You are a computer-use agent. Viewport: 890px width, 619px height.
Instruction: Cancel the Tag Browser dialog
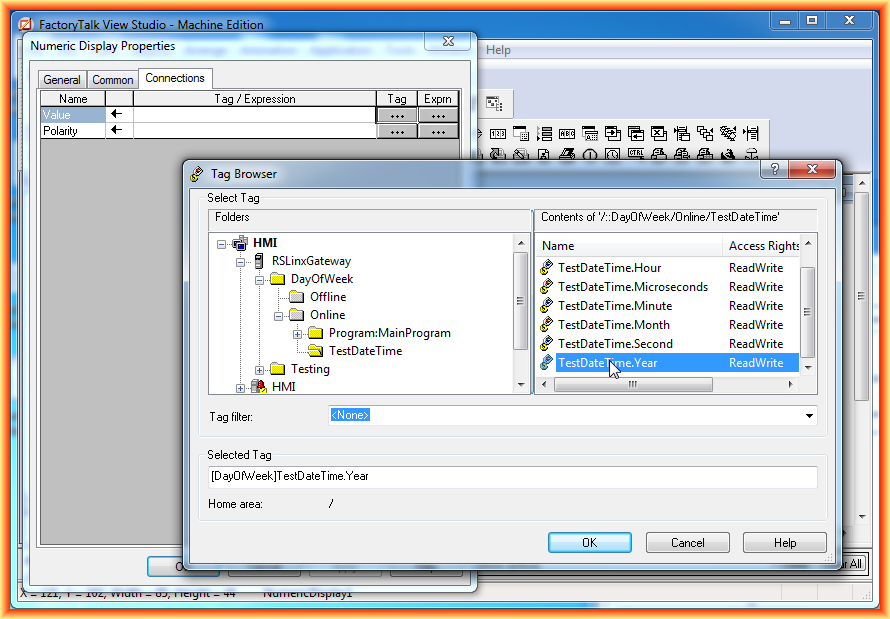tap(687, 543)
